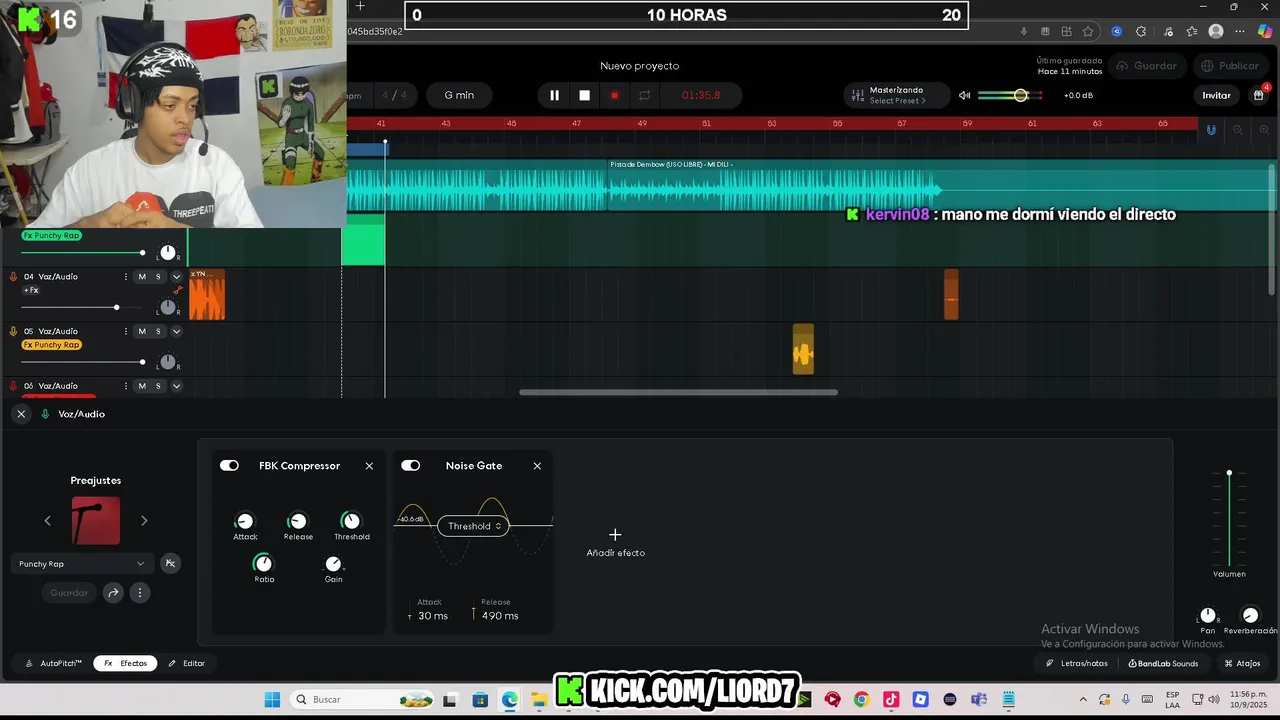Pause playback with the pause button
1280x720 pixels.
[x=554, y=95]
